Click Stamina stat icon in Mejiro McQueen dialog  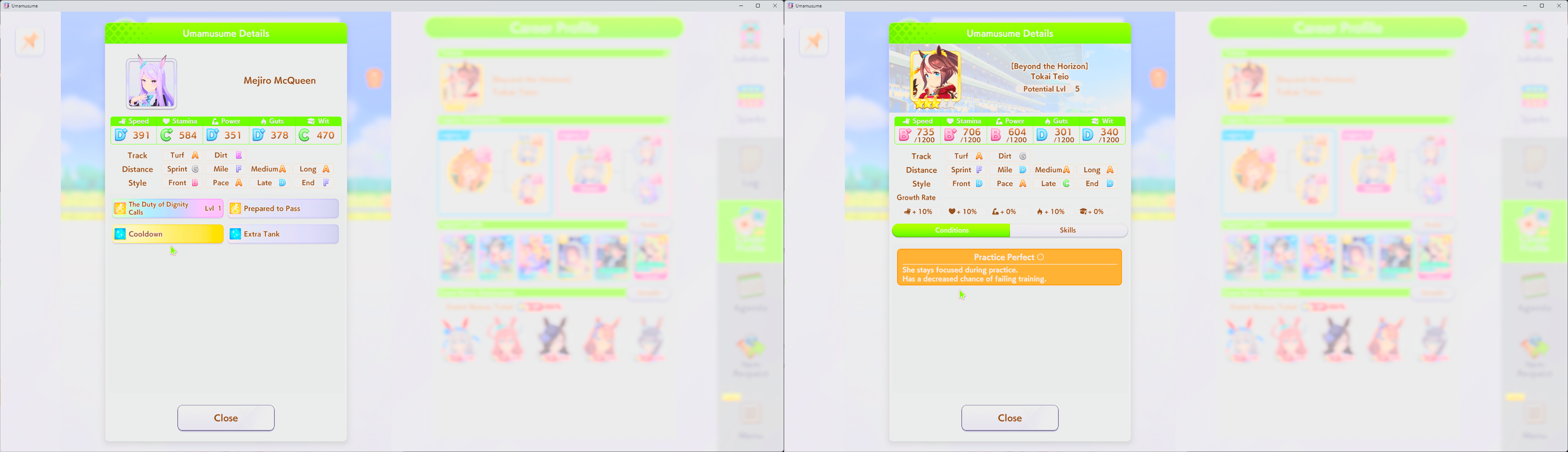pos(167,121)
